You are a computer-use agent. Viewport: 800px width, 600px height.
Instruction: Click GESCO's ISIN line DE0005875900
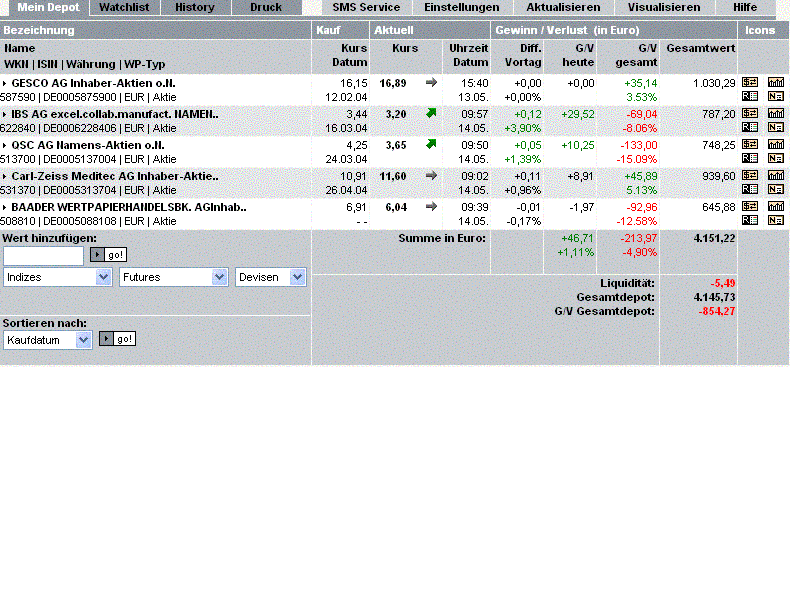pos(80,97)
